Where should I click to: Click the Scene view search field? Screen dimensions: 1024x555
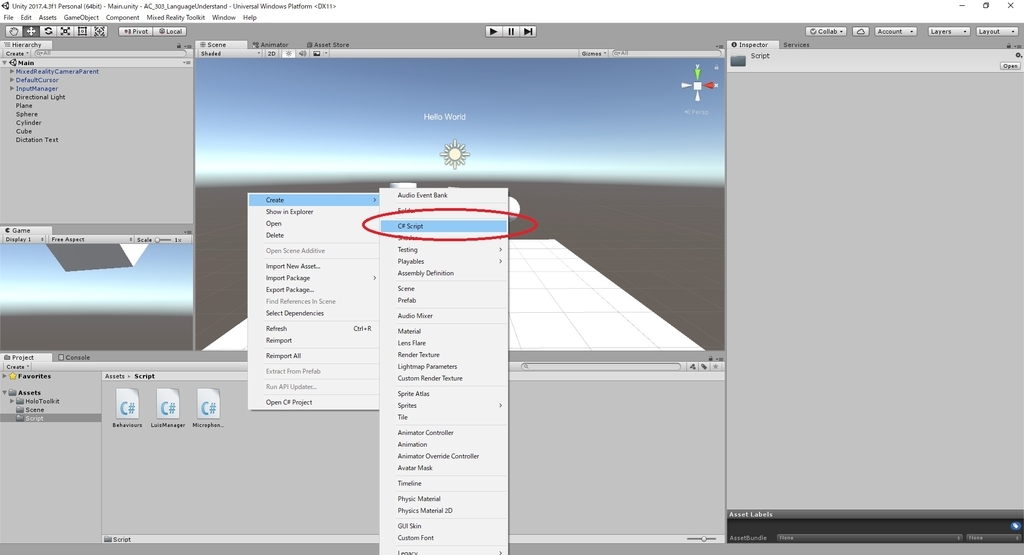point(665,54)
